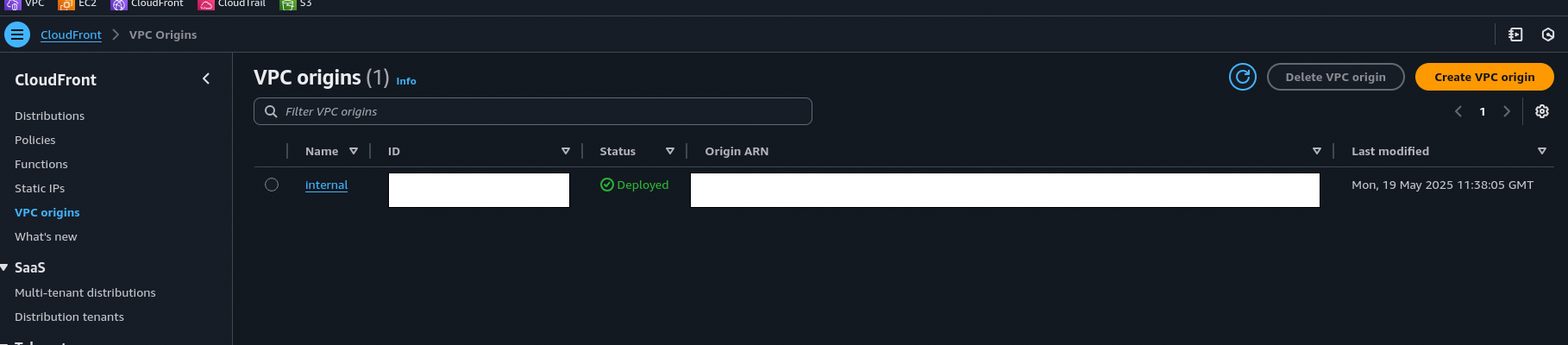Open What's new in the sidebar

(x=46, y=236)
